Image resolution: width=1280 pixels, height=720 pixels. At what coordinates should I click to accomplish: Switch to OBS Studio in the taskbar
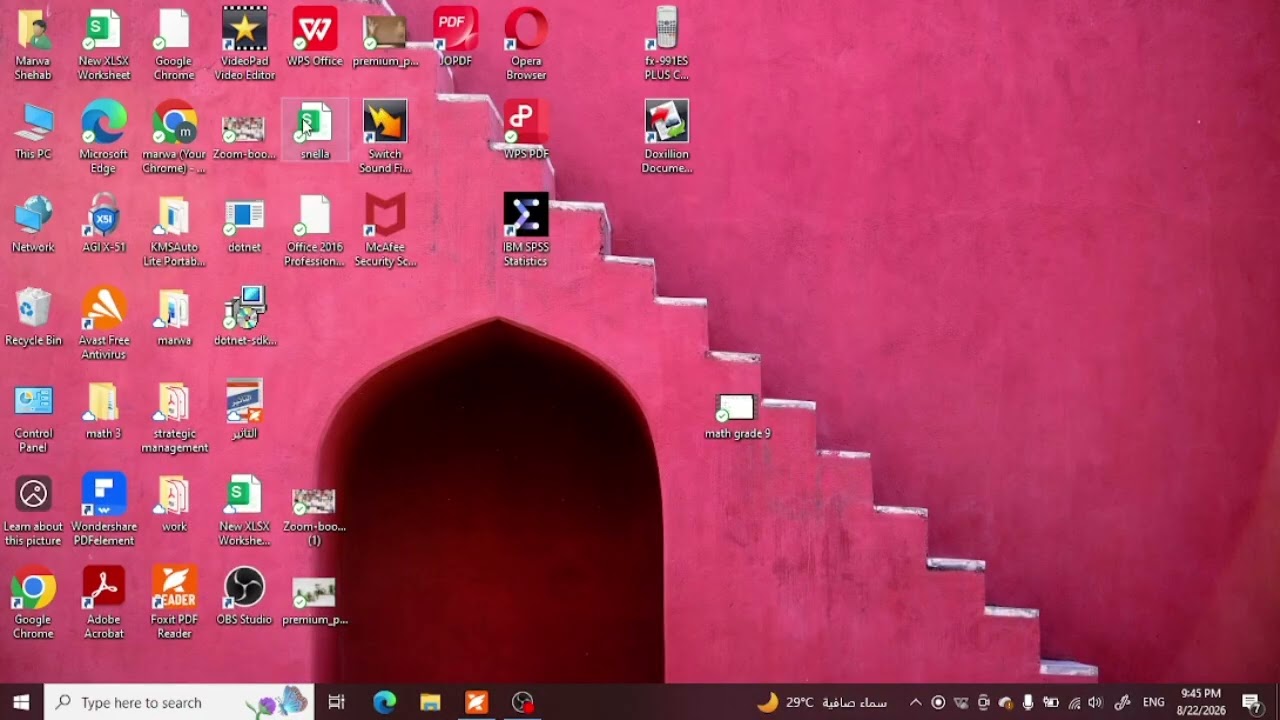point(523,702)
